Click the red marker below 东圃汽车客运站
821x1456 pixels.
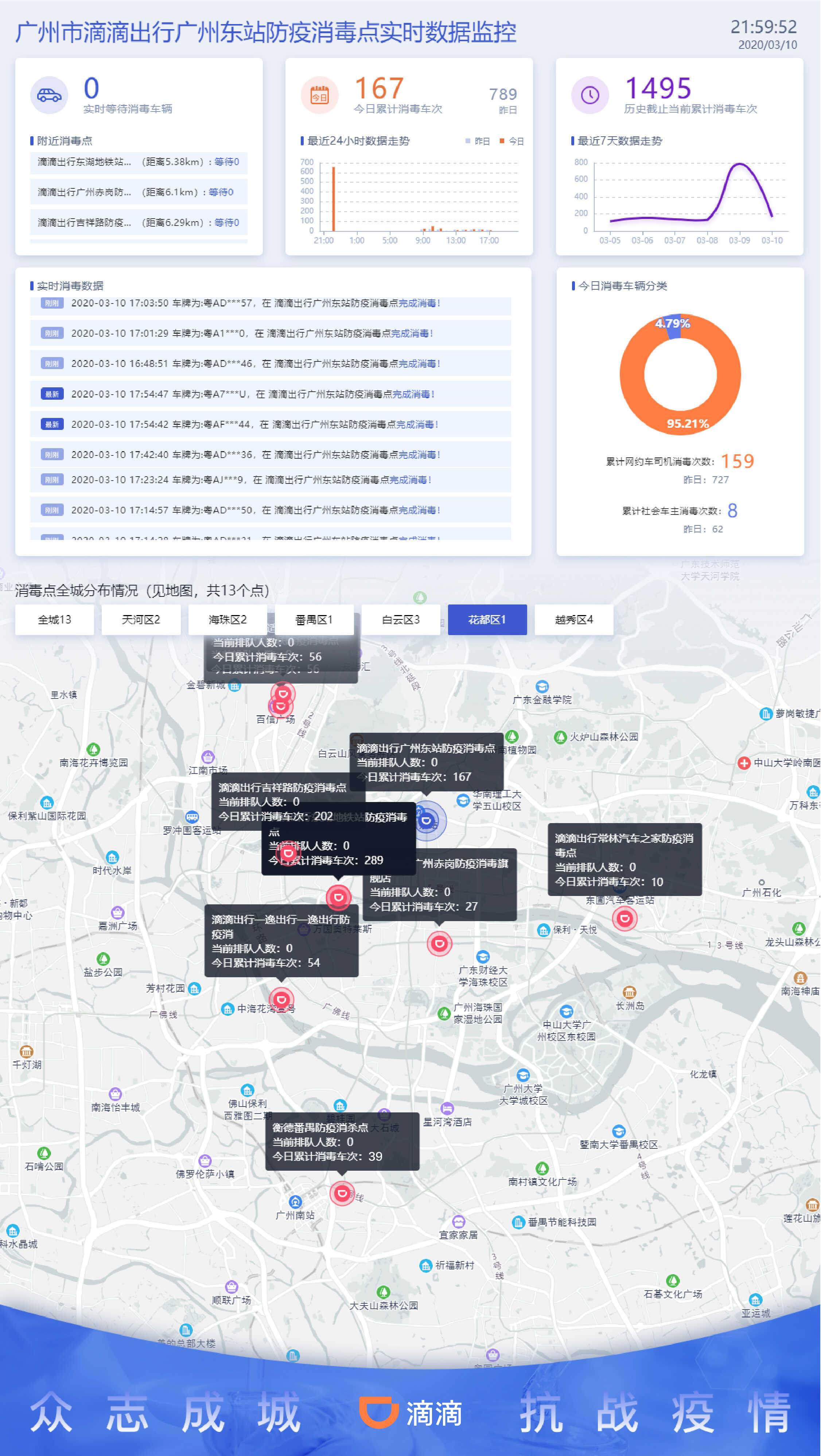click(624, 919)
